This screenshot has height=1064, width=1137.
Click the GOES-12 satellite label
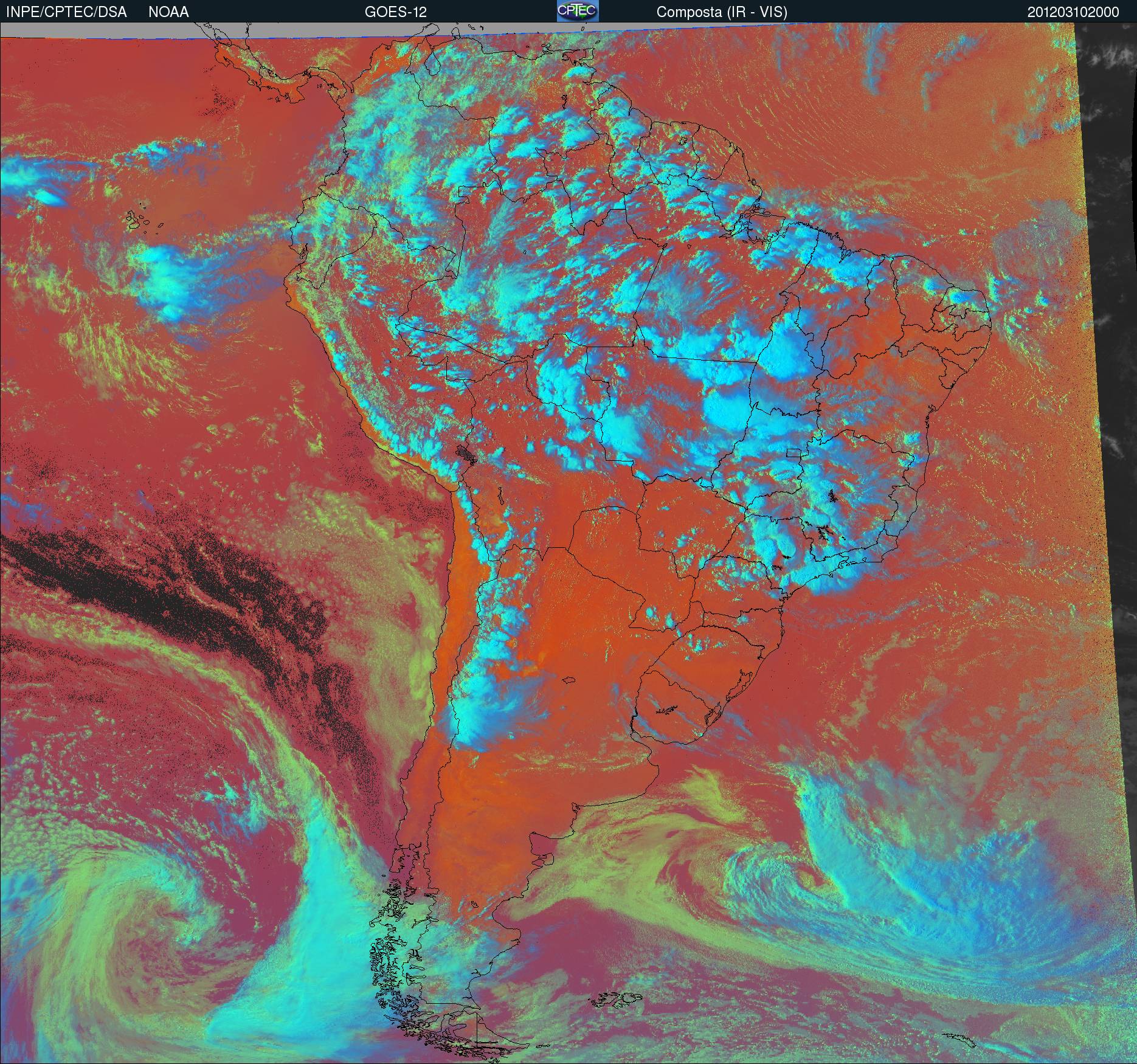(395, 12)
